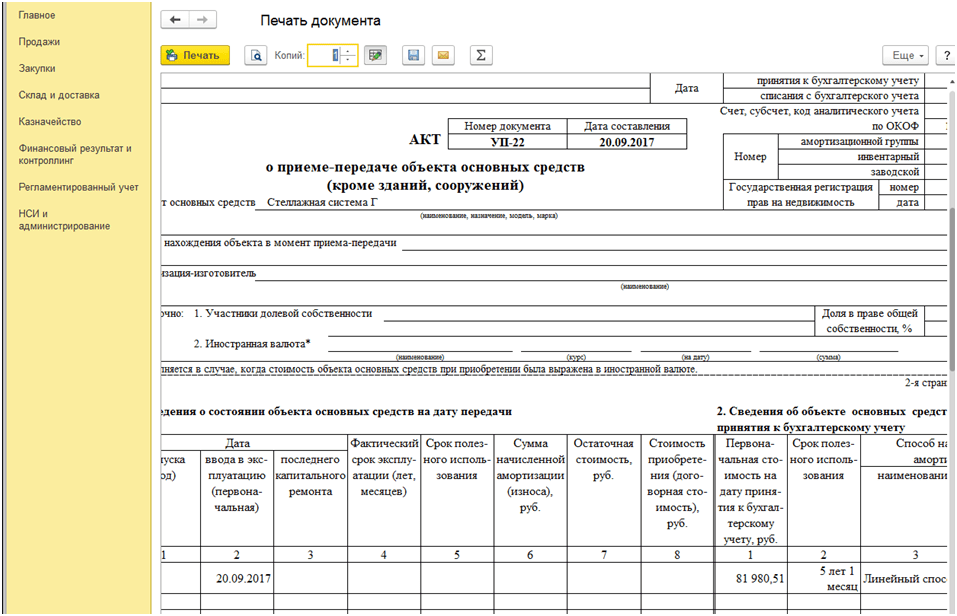Open print preview with the magnifier icon
Viewport: 957px width, 616px height.
pos(256,56)
